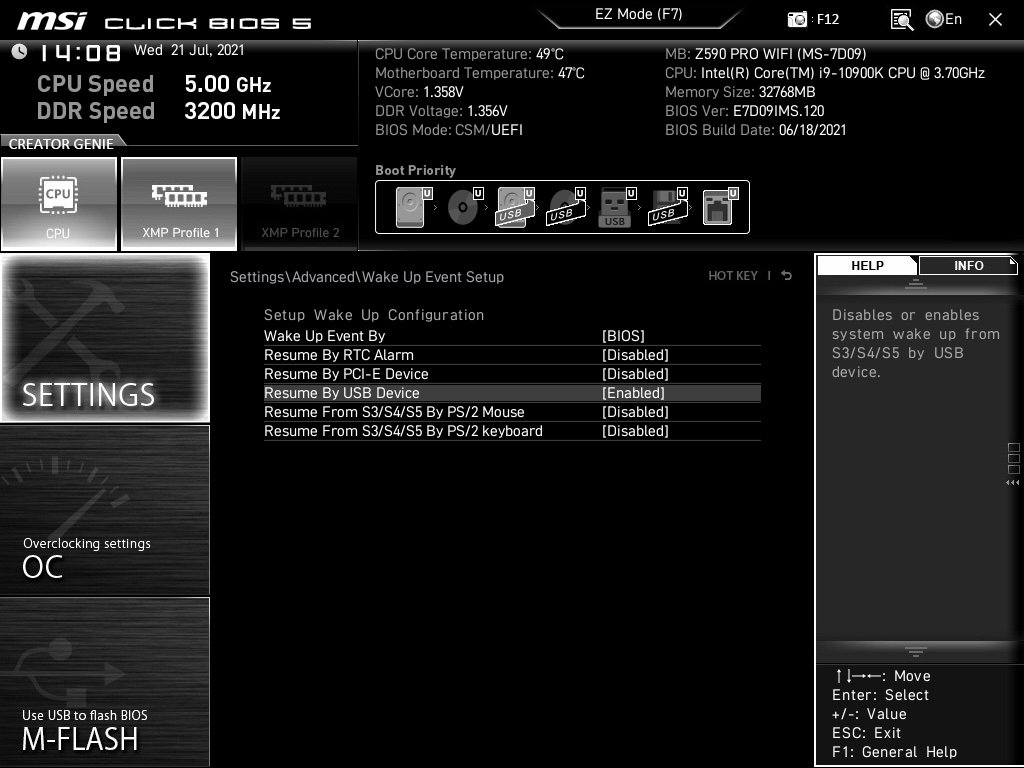Change Resume By RTC Alarm value

click(x=635, y=355)
